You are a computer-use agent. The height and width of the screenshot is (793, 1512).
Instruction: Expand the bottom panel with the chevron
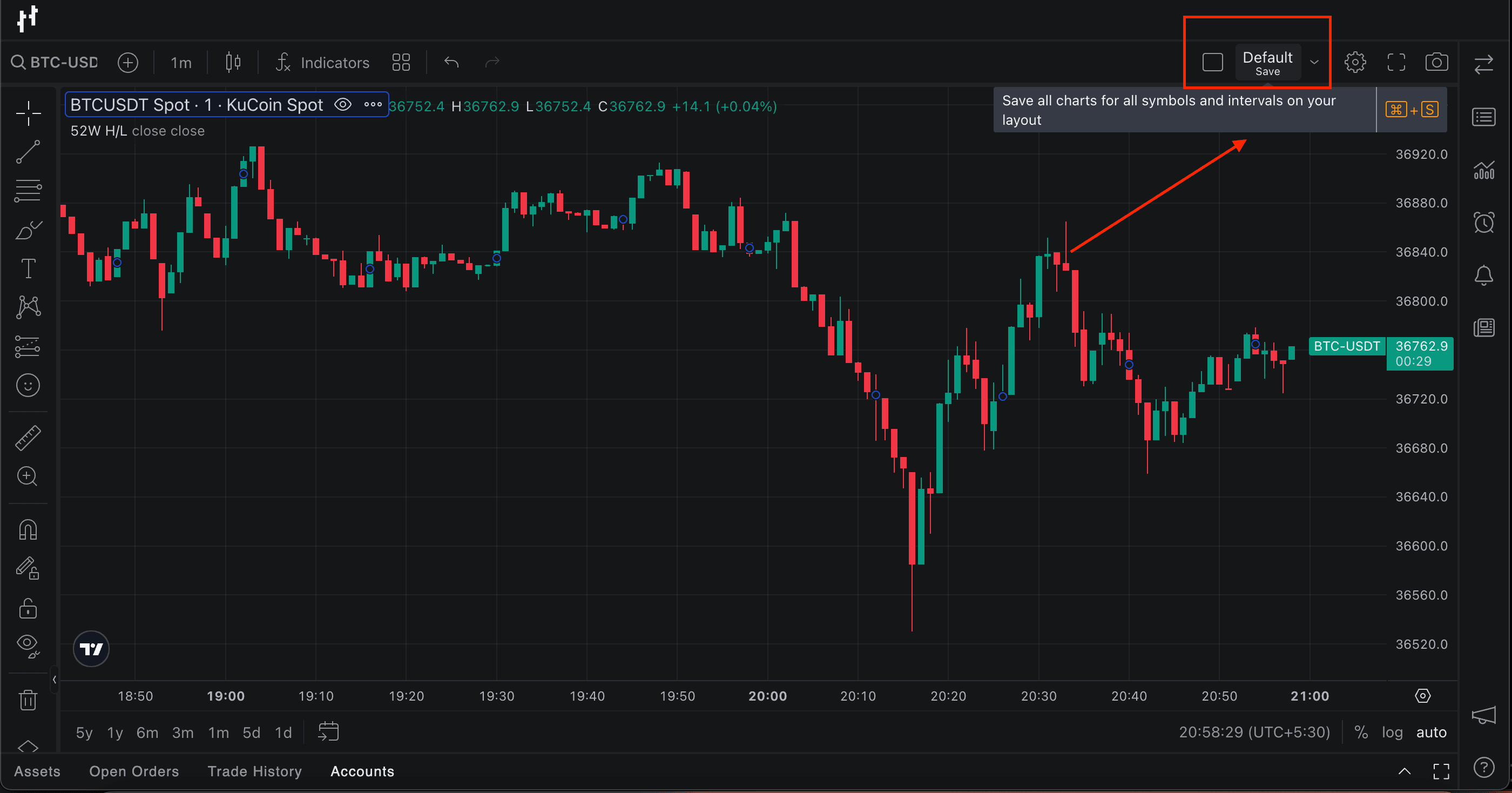[x=1404, y=771]
